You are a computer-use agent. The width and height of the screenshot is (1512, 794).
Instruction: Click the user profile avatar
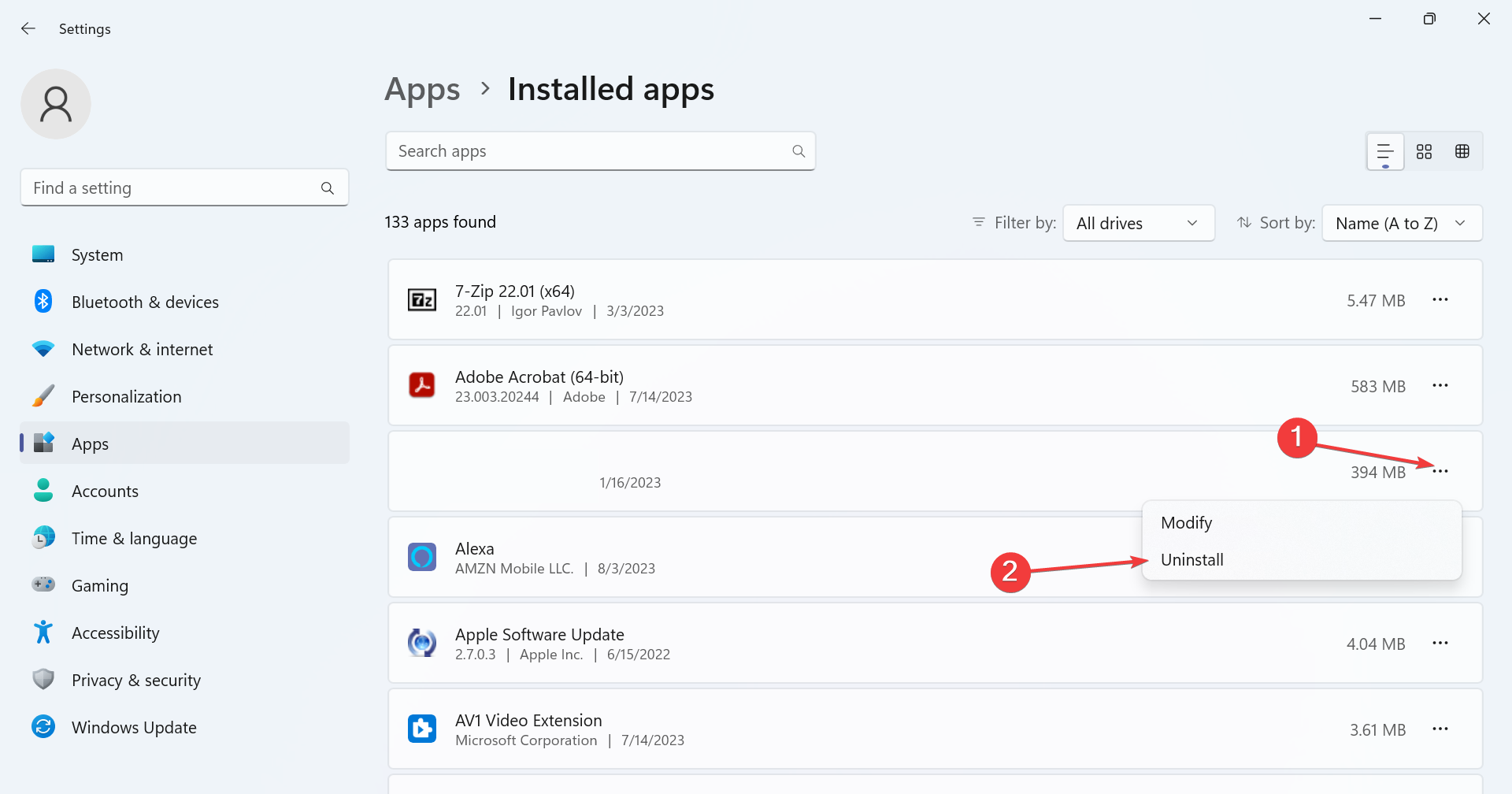56,104
